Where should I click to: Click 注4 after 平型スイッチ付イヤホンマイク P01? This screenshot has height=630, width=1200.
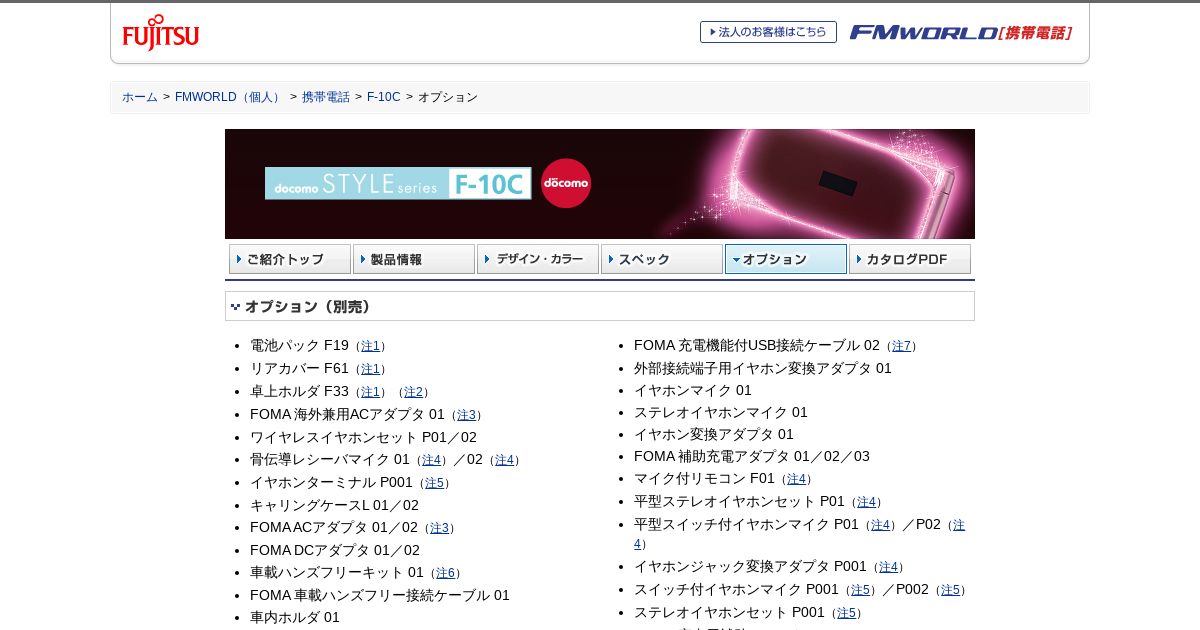pyautogui.click(x=880, y=525)
